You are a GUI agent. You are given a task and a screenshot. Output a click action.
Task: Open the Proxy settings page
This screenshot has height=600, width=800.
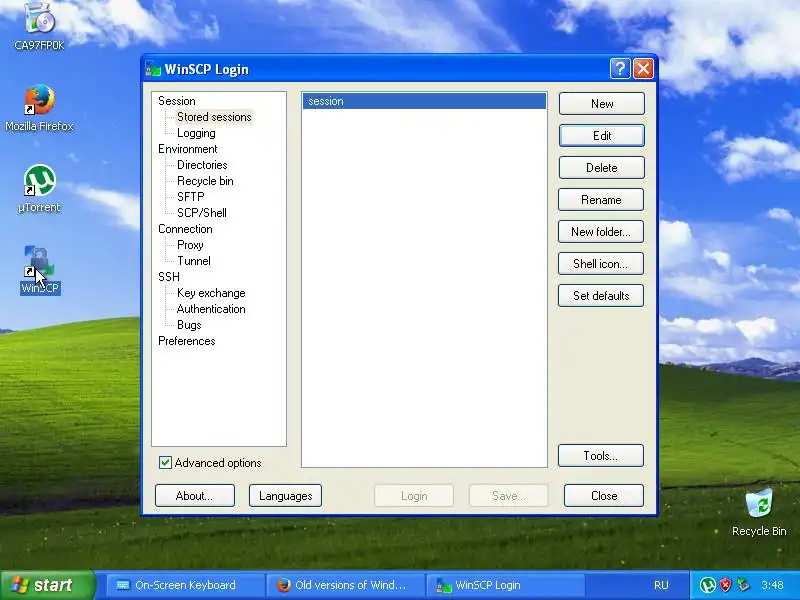pos(190,245)
